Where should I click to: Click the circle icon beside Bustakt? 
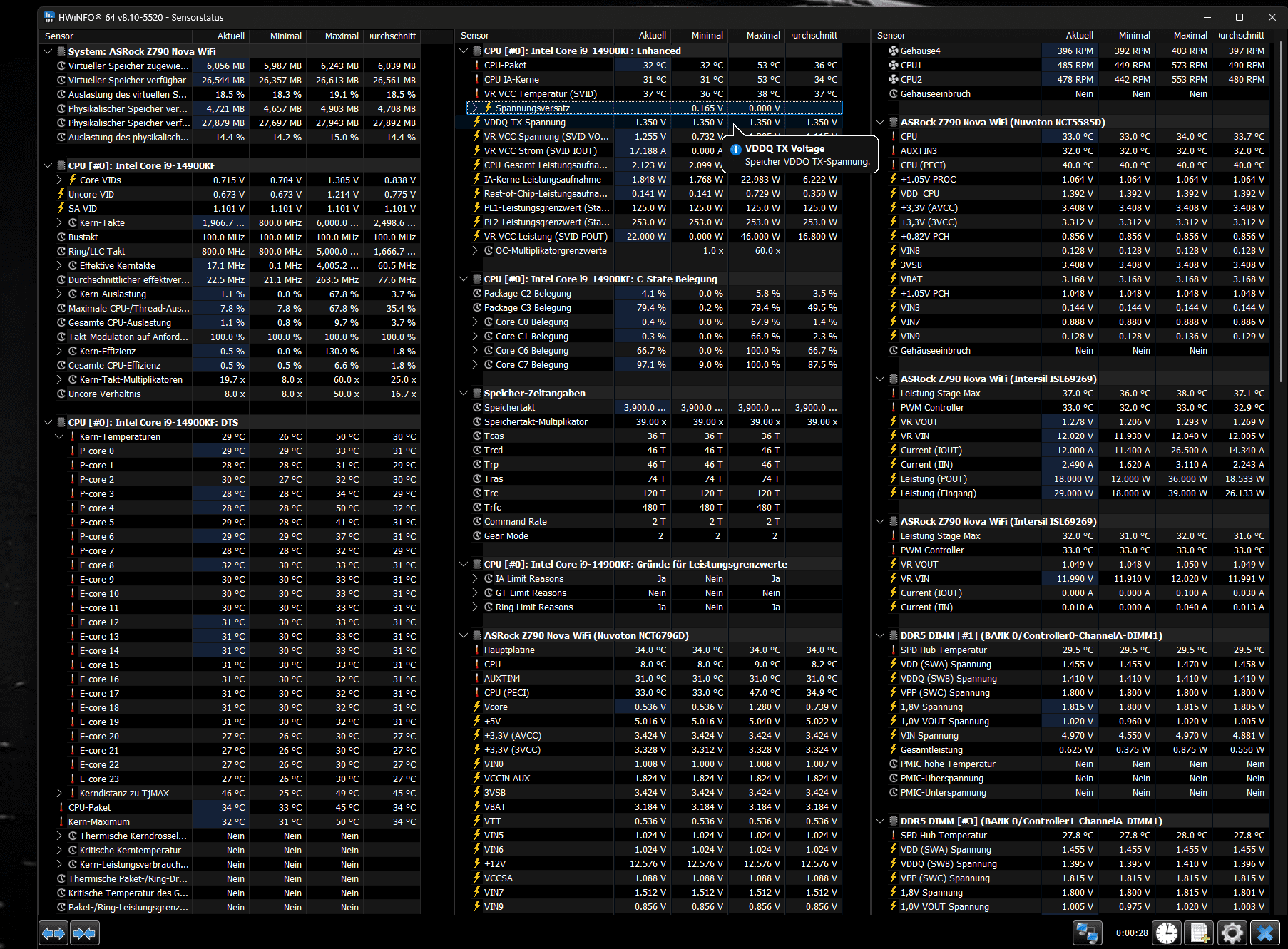61,237
